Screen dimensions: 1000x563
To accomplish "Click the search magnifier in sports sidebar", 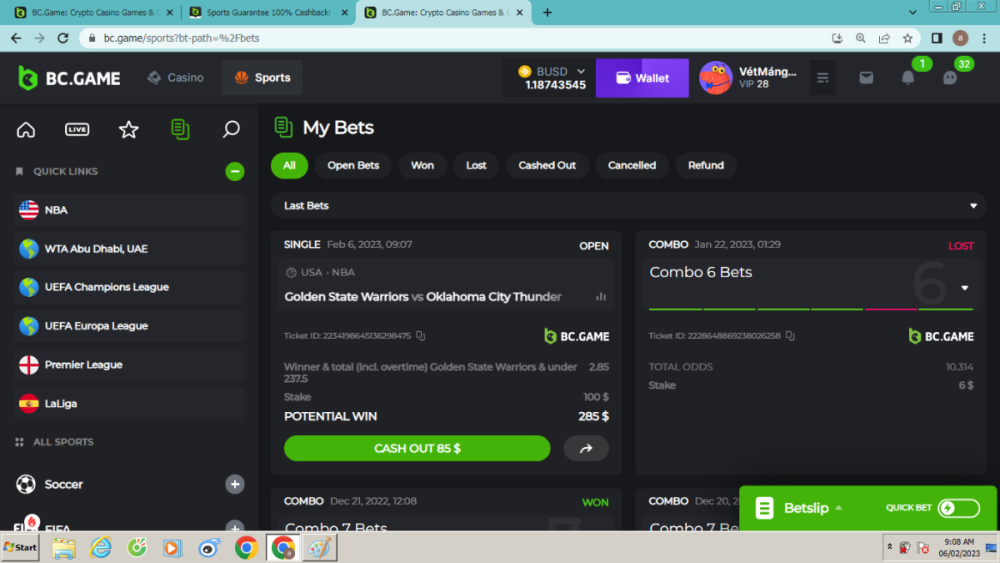I will [231, 129].
